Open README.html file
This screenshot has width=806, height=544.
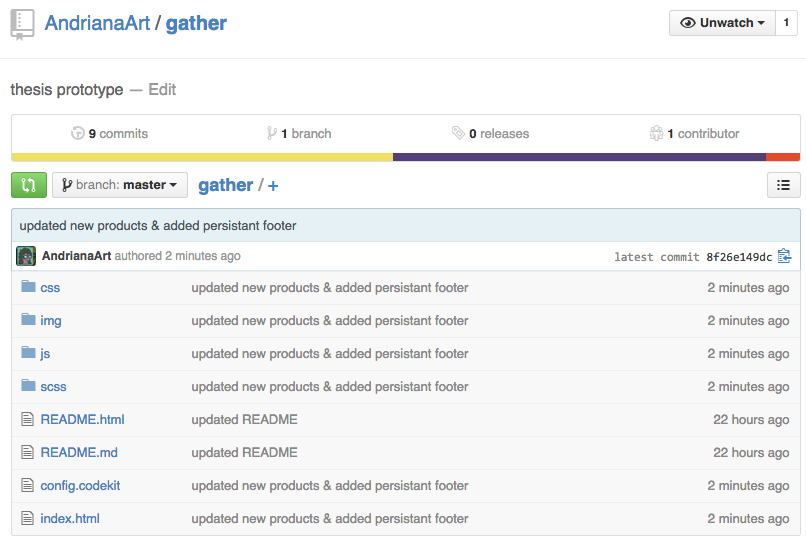click(82, 420)
